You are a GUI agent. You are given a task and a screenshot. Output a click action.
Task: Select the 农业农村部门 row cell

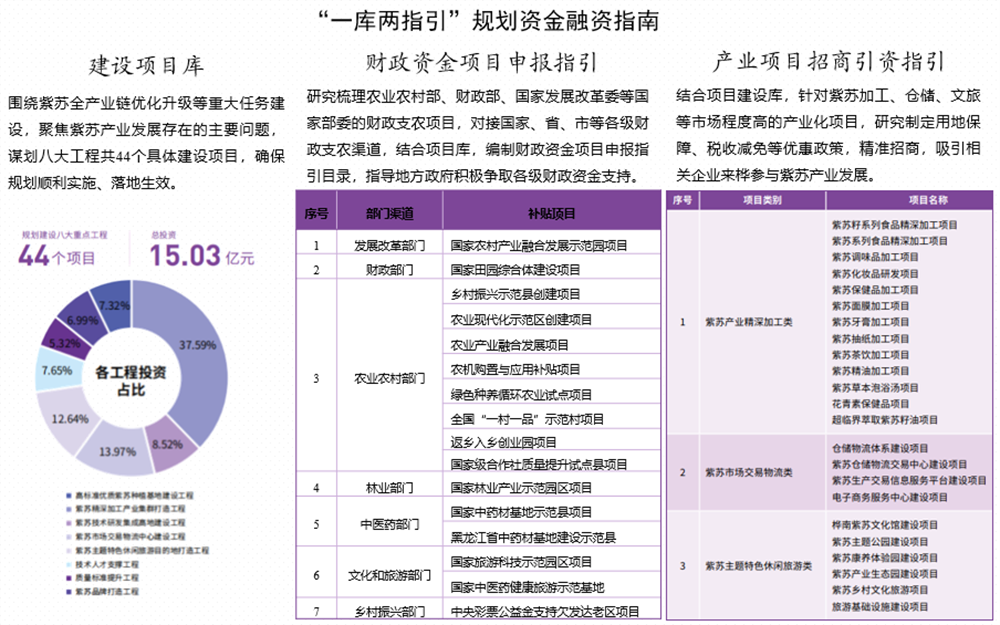tap(390, 379)
